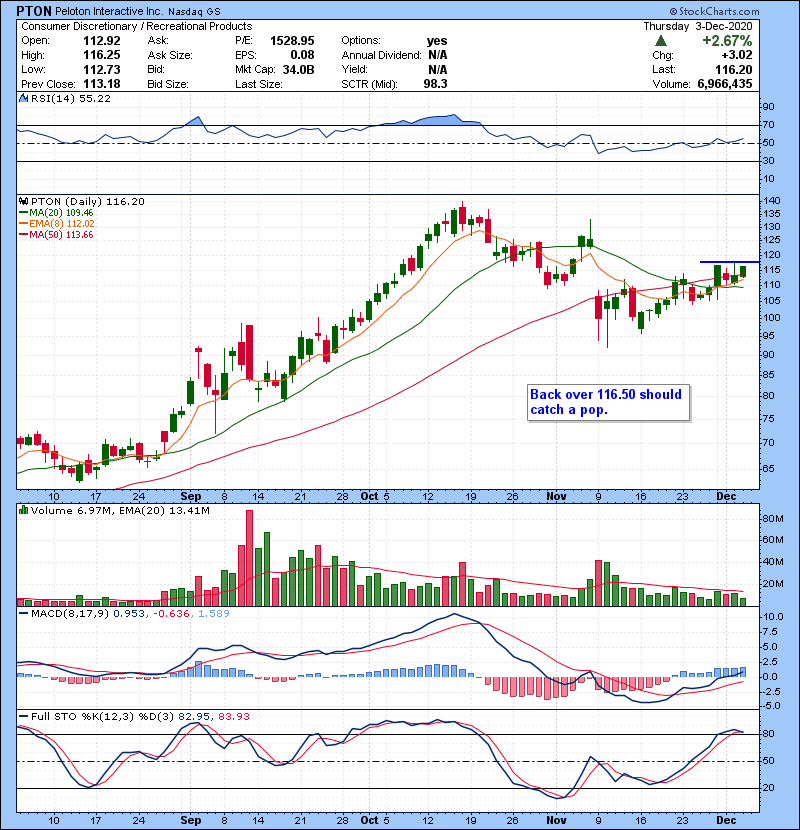Click the Chg value +3.02

click(737, 55)
